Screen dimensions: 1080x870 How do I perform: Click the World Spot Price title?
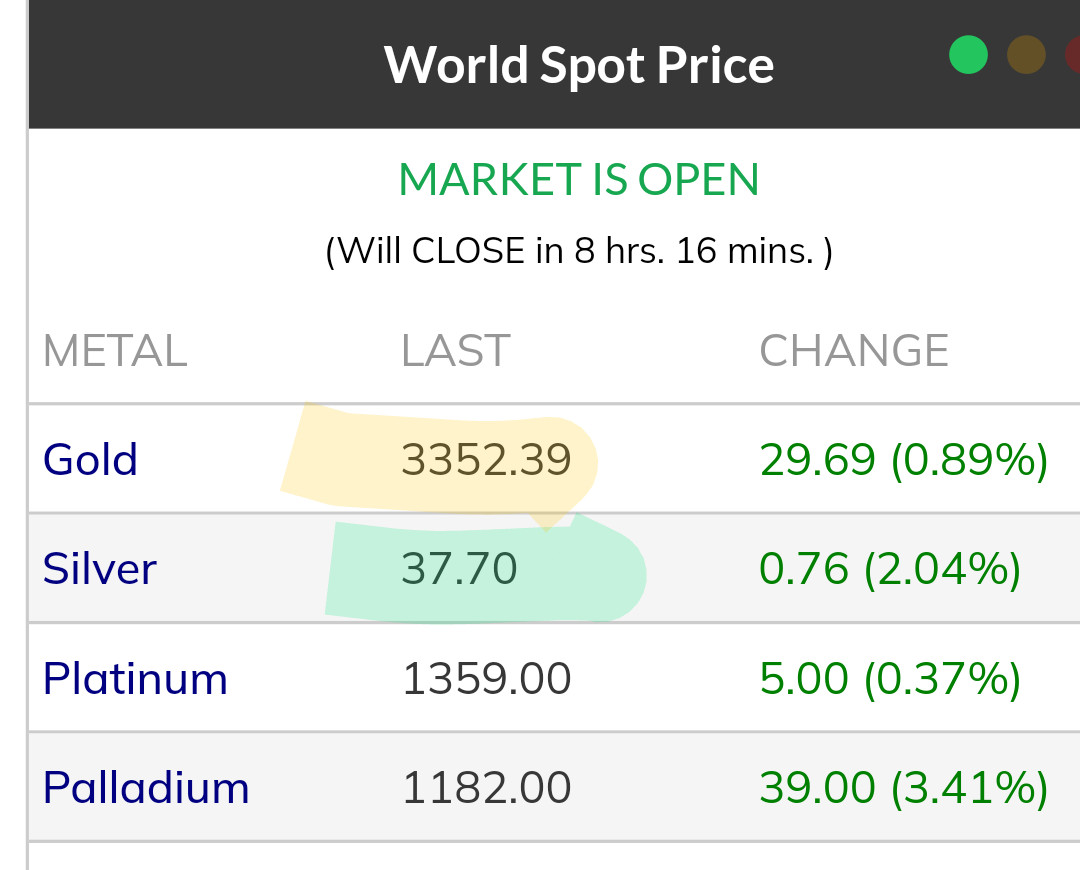pos(579,64)
